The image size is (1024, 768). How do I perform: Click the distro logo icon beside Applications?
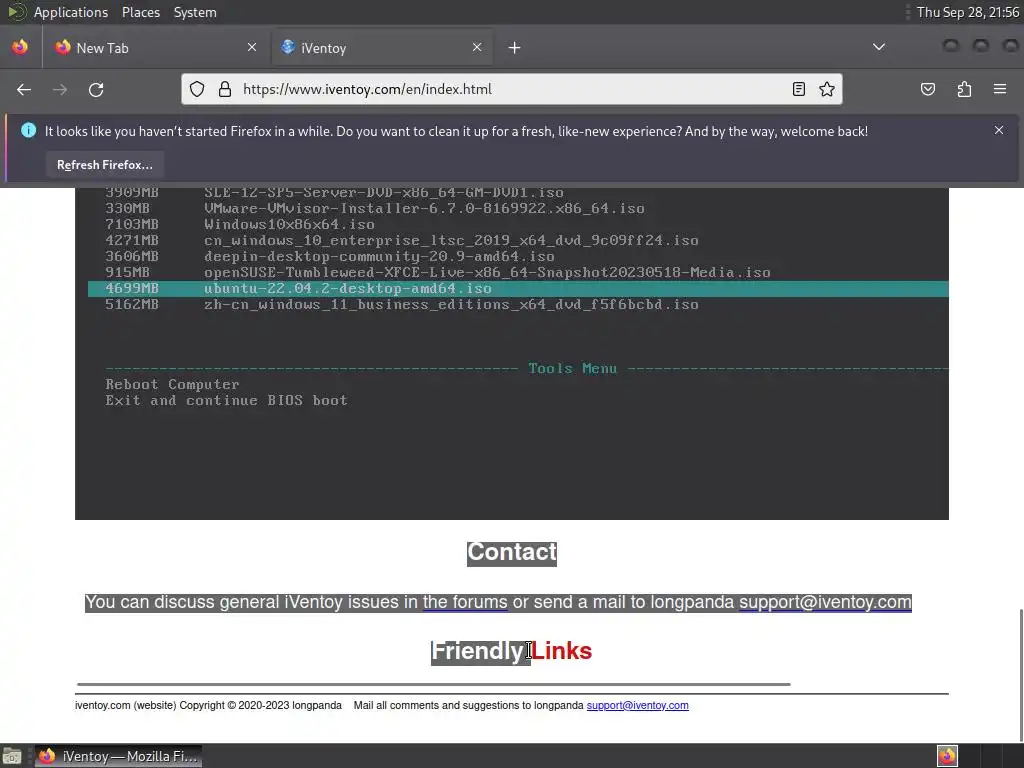tap(18, 12)
